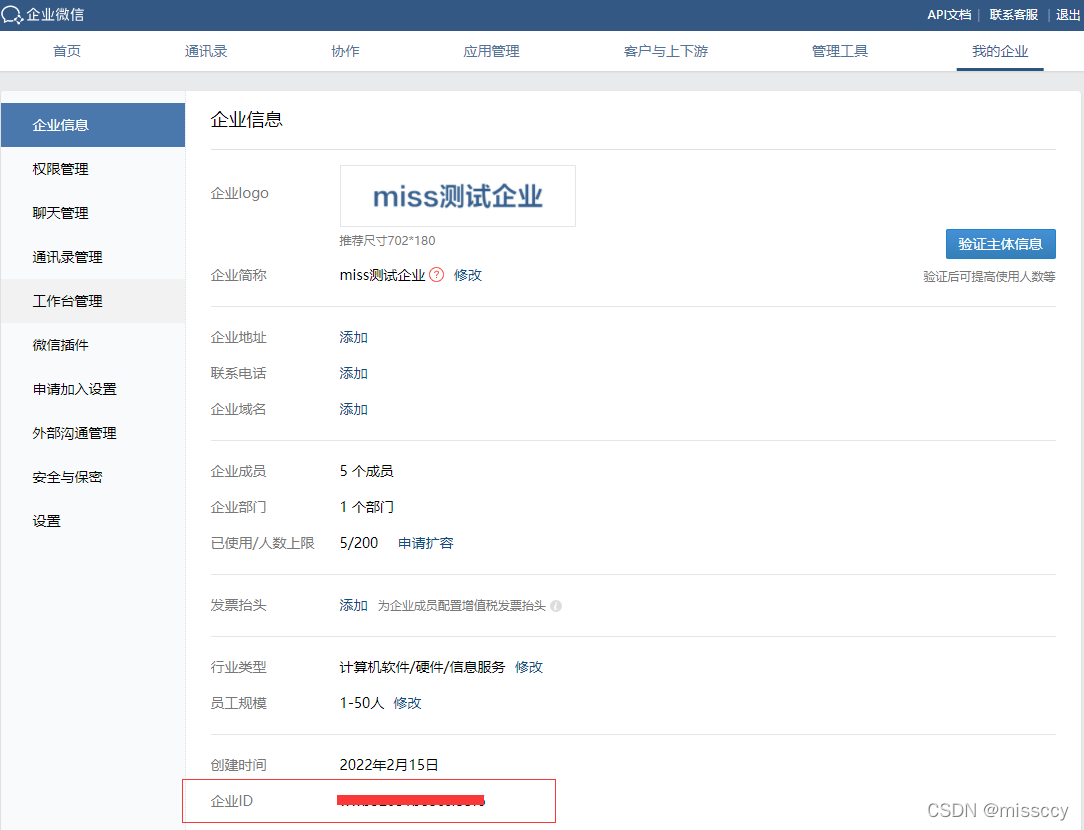Viewport: 1084px width, 830px height.
Task: Open 聊天管理 in the sidebar
Action: point(93,213)
